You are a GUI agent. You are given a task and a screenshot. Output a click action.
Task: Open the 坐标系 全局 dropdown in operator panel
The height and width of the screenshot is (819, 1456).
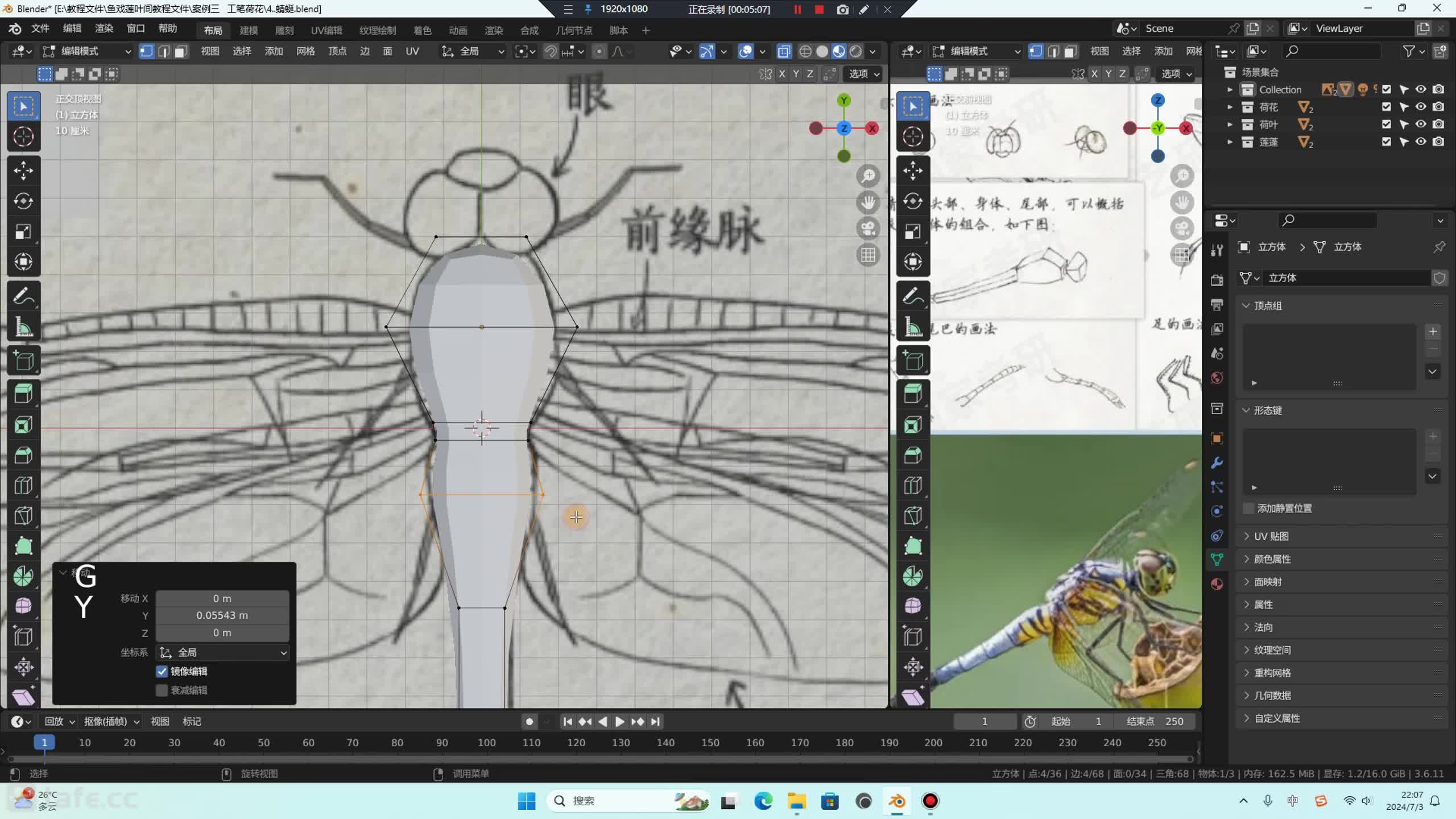coord(222,652)
